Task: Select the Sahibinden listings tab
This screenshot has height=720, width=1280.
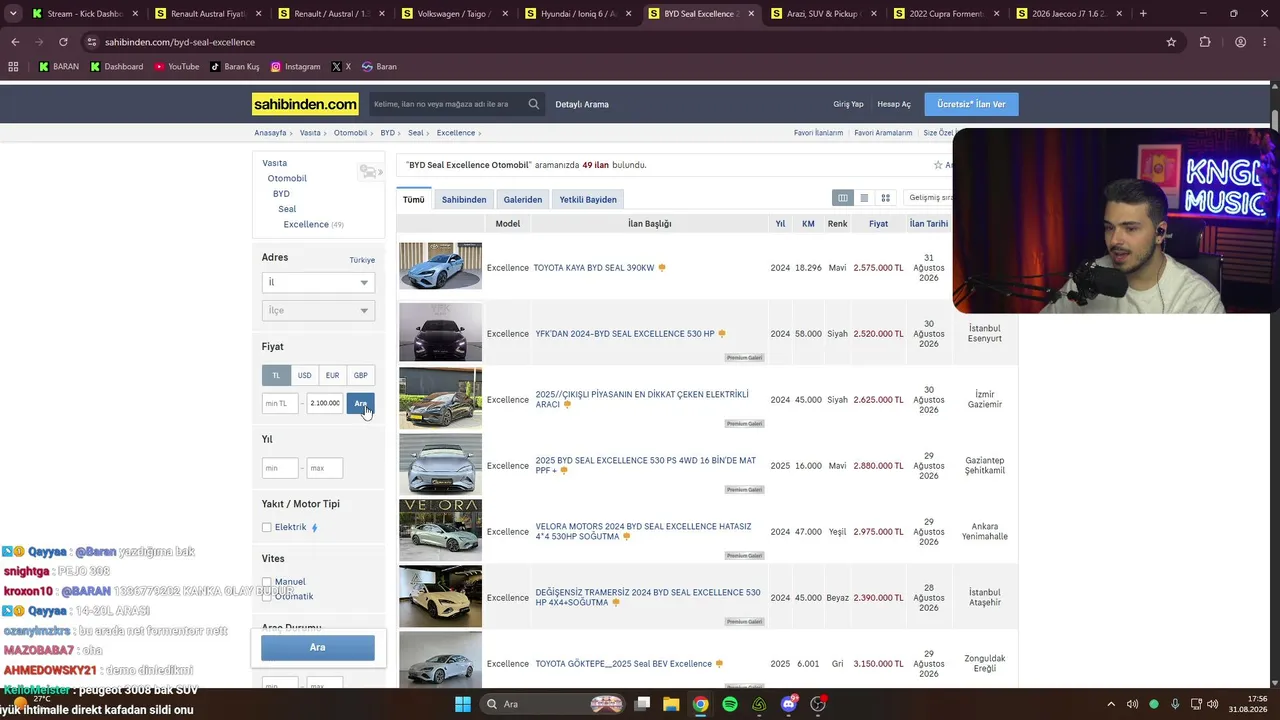Action: click(x=464, y=199)
